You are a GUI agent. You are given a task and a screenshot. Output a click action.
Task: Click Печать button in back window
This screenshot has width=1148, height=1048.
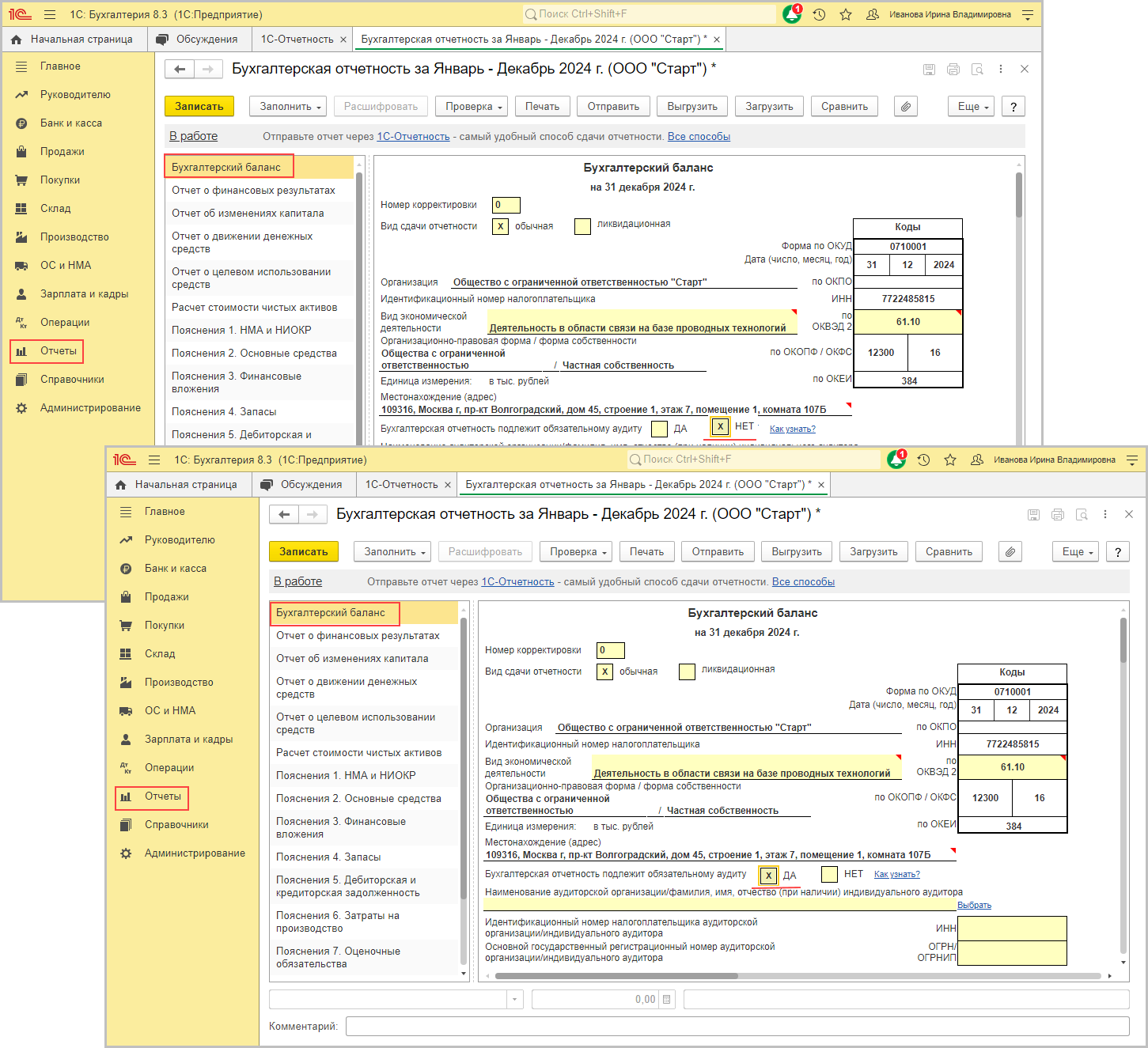[x=542, y=106]
